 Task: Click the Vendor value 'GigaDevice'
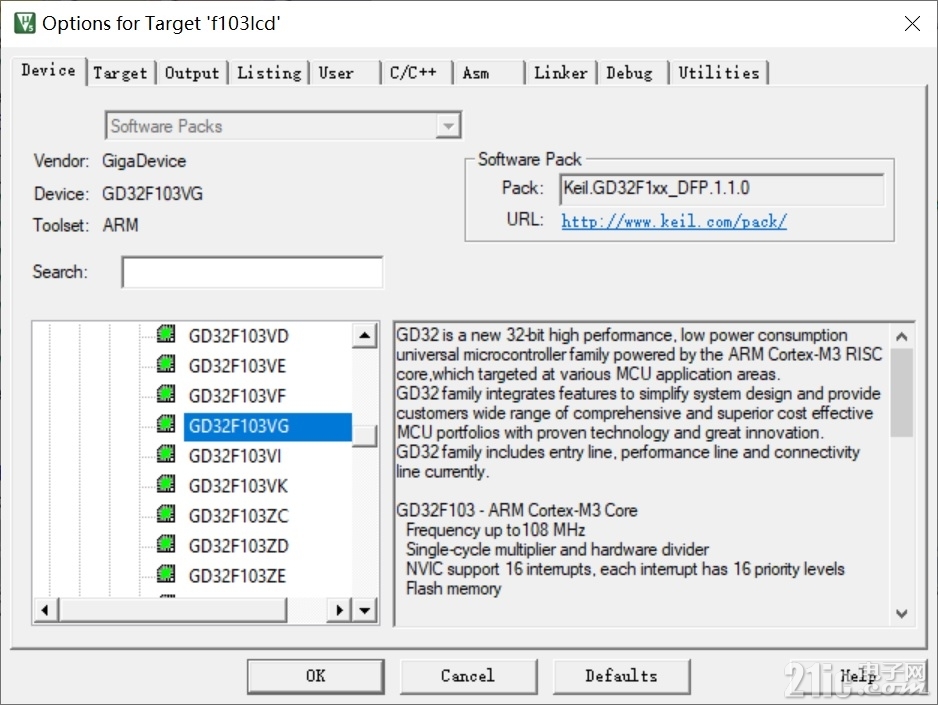(x=144, y=161)
